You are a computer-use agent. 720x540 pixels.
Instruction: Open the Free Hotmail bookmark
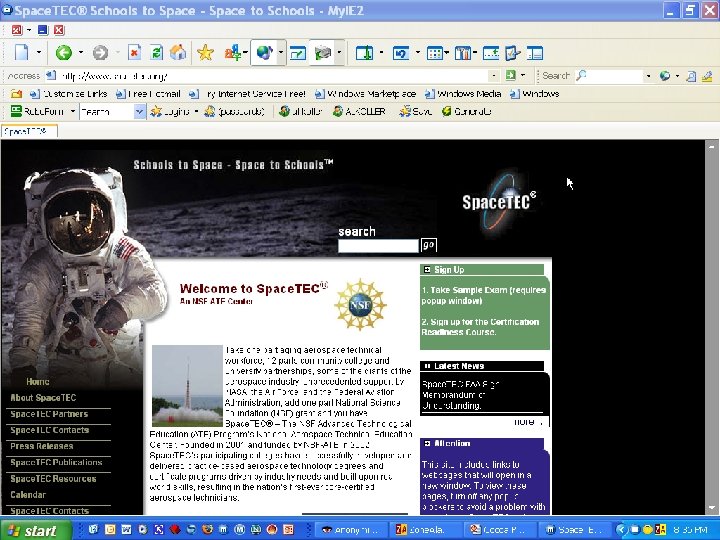[148, 94]
